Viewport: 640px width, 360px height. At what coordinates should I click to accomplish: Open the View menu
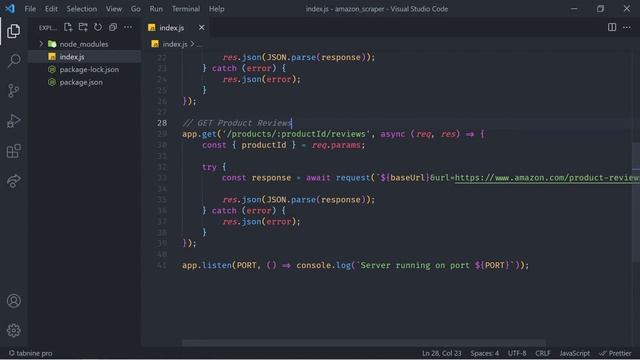114,9
